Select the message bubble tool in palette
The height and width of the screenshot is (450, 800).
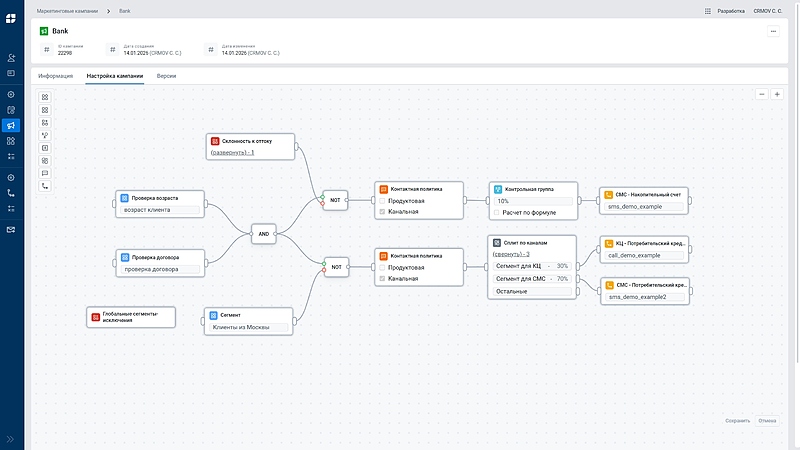[45, 173]
